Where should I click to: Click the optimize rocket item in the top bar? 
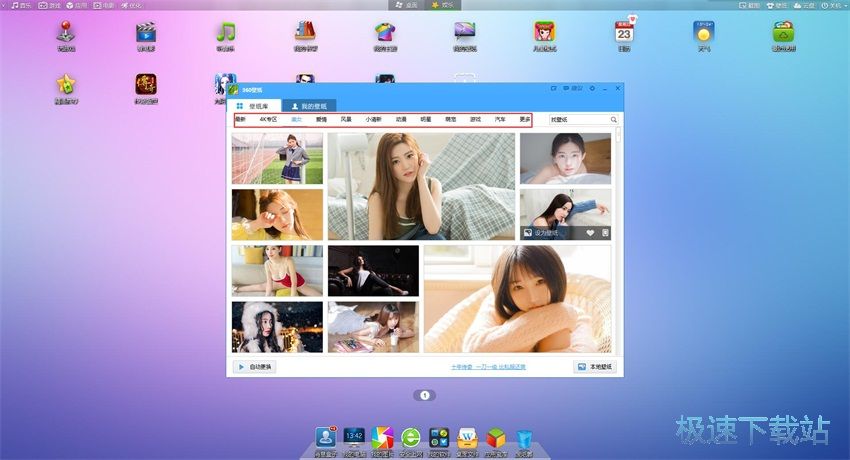131,5
